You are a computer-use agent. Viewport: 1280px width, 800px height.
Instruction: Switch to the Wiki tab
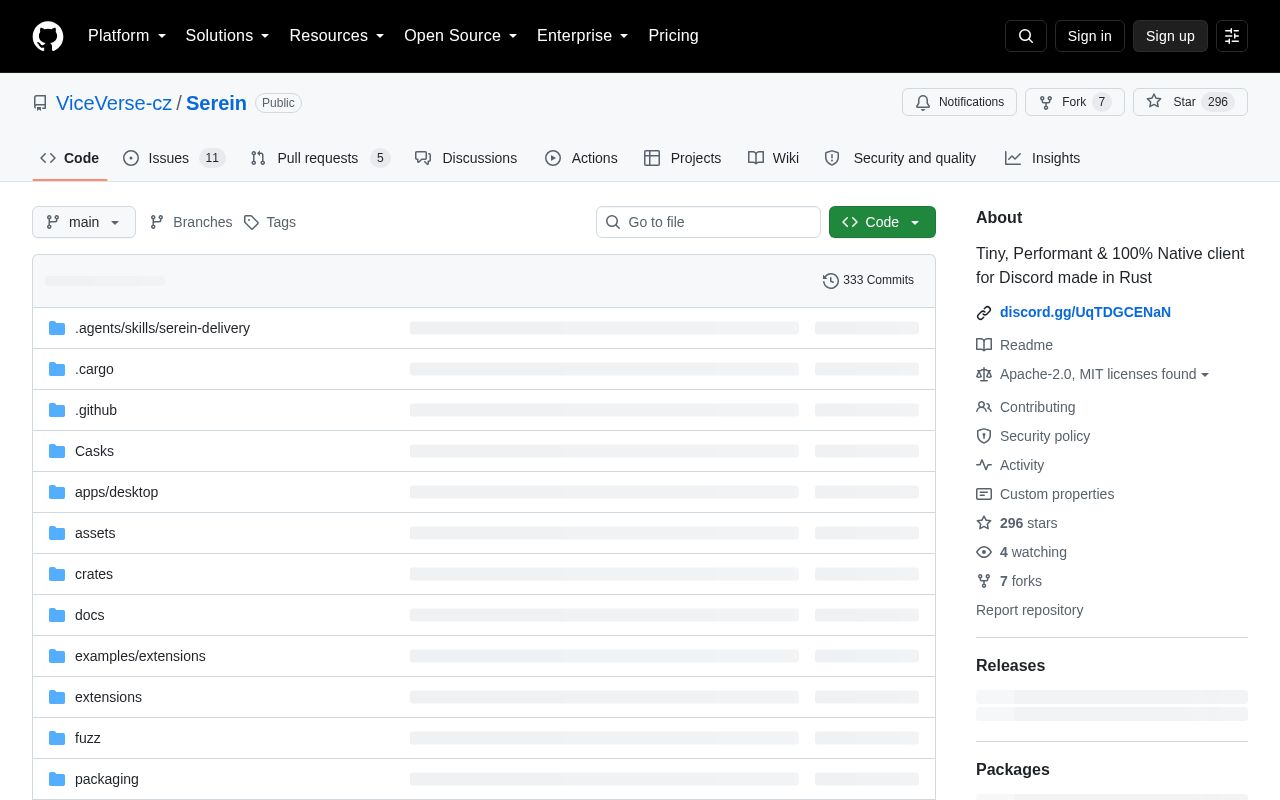click(x=773, y=158)
